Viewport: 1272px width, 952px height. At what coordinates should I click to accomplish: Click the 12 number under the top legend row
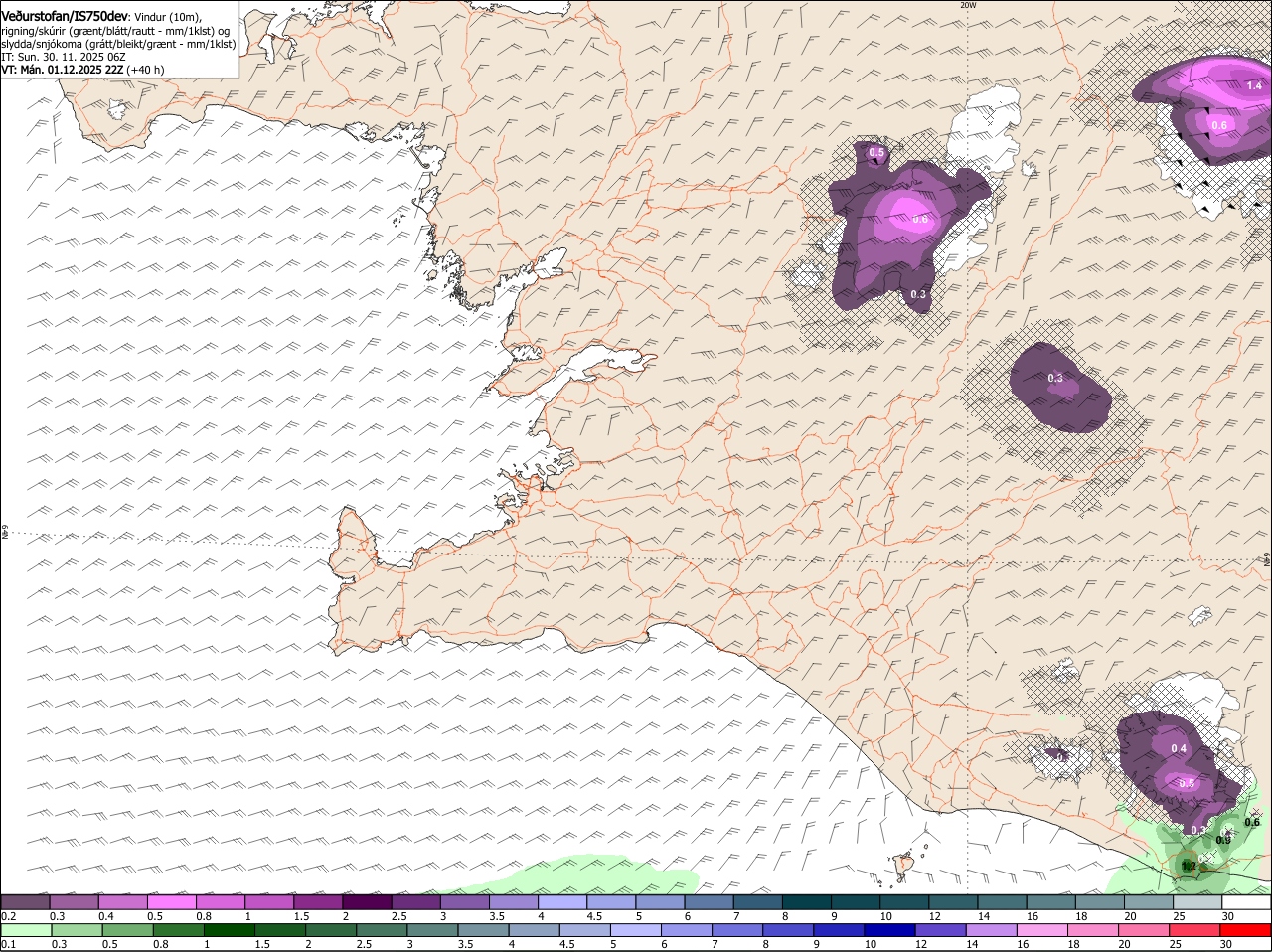[x=934, y=915]
